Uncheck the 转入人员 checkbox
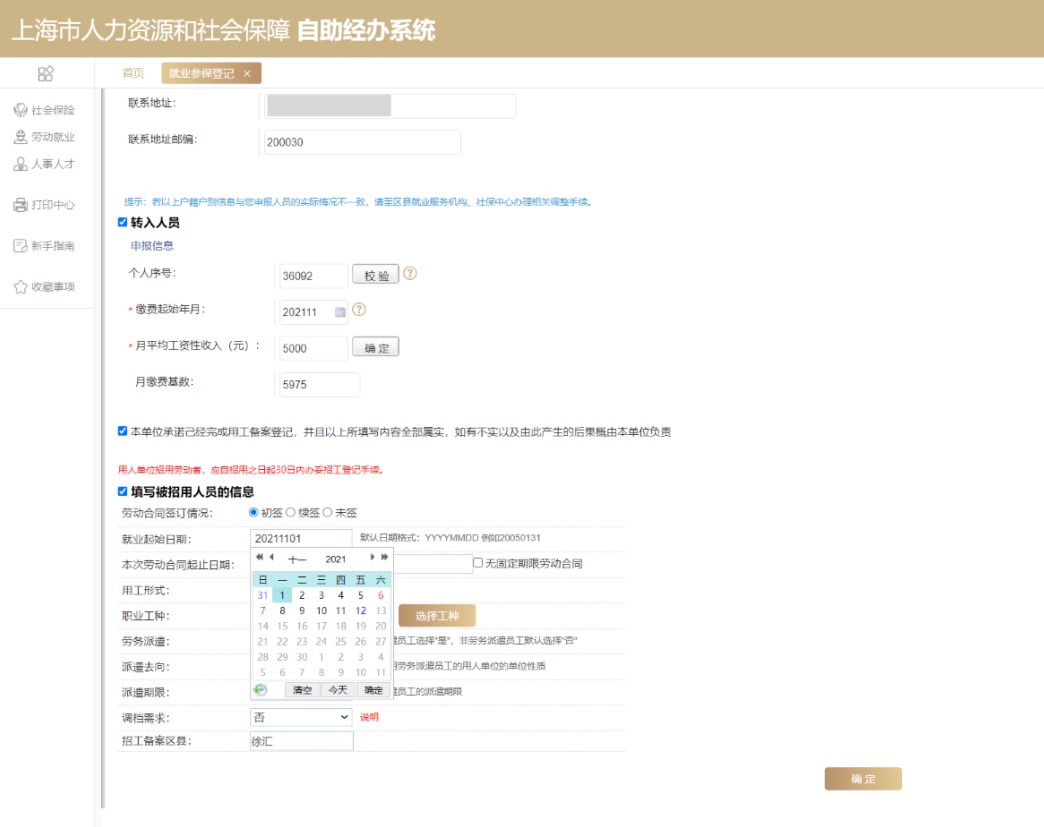 pos(123,223)
